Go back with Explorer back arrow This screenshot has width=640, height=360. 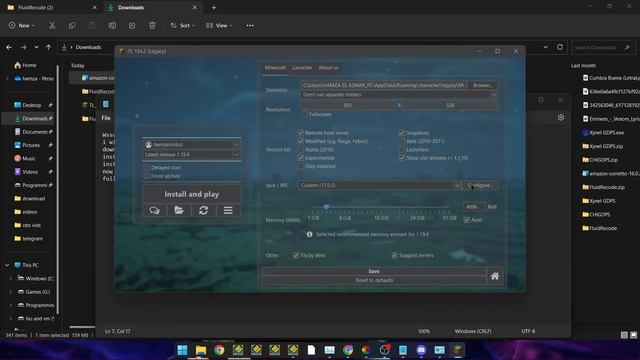point(9,47)
